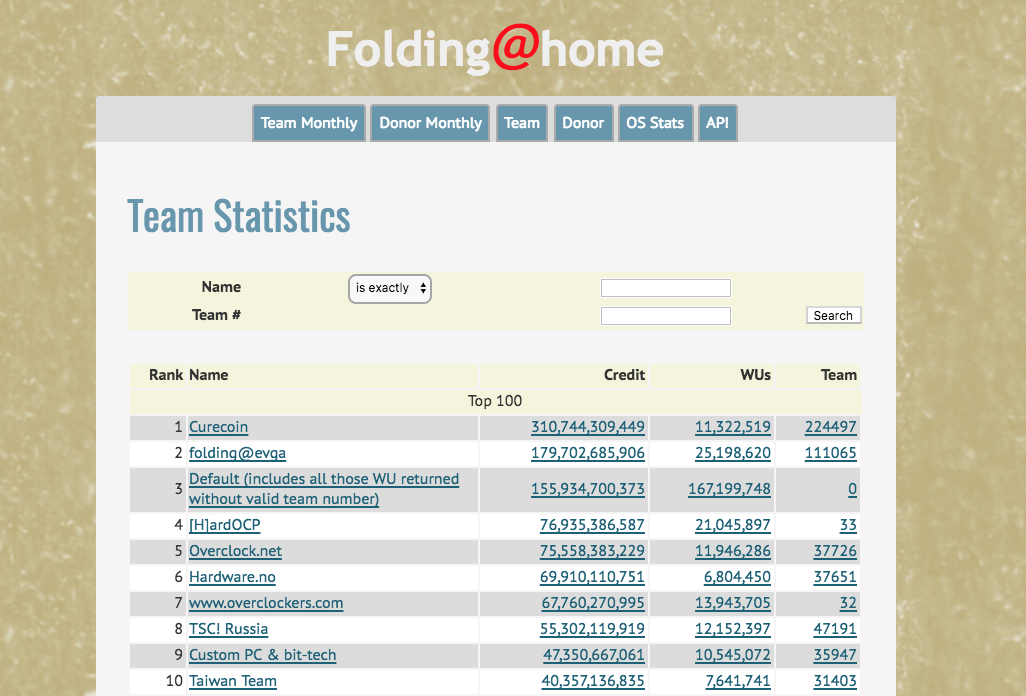The image size is (1026, 696).
Task: Open the Default team name link
Action: click(x=324, y=489)
